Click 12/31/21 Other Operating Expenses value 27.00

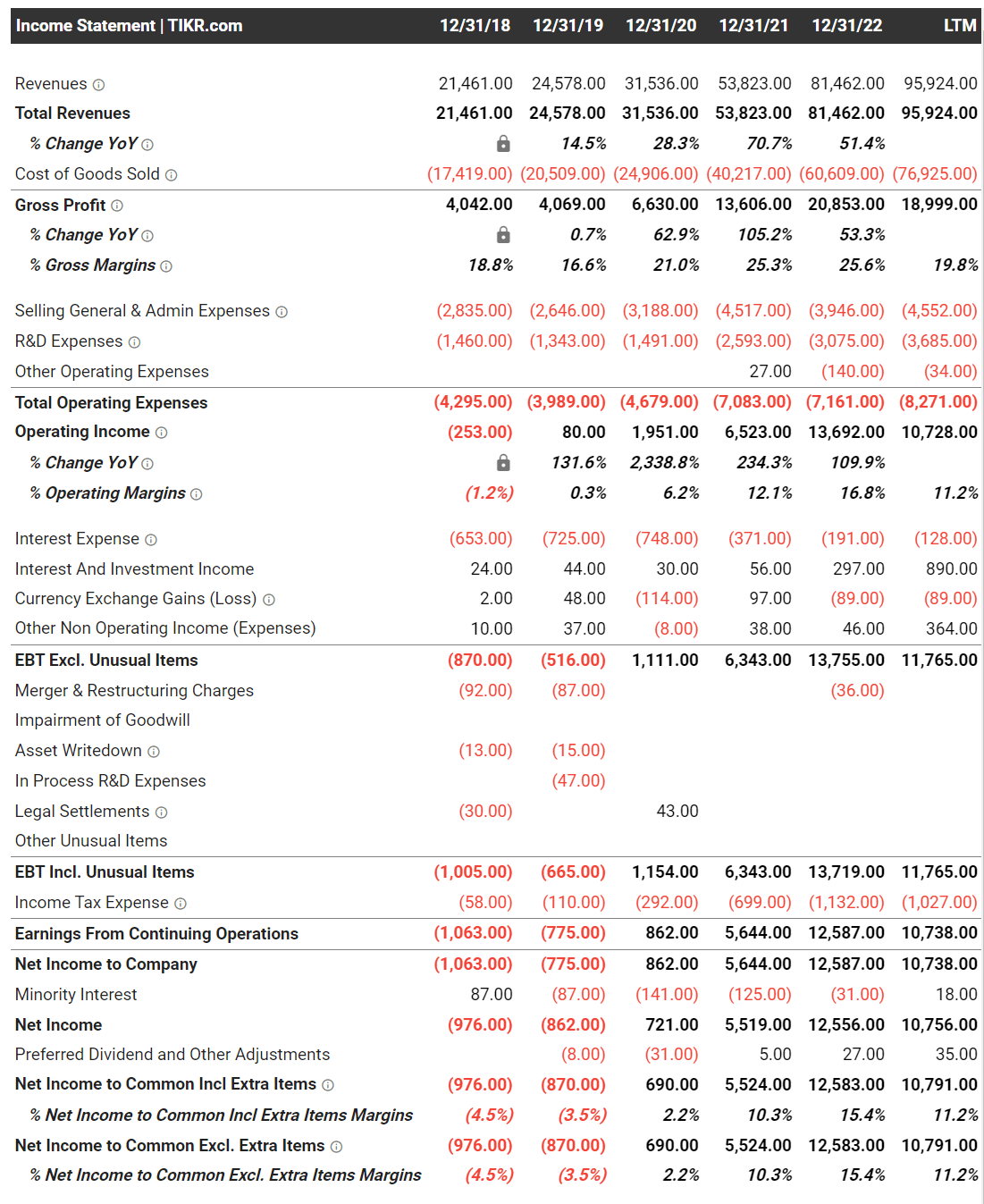[x=770, y=372]
